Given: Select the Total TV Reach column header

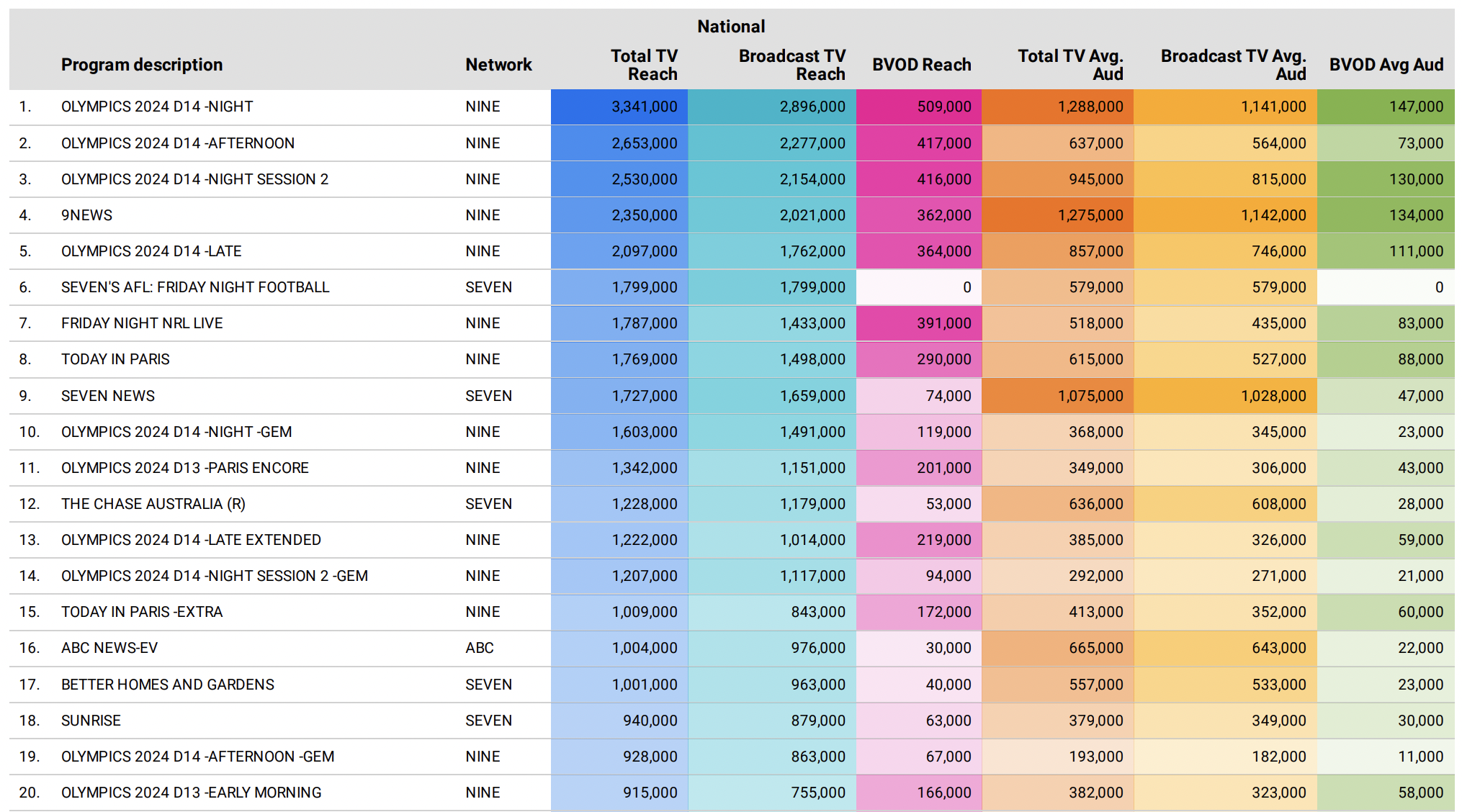Looking at the screenshot, I should coord(644,65).
